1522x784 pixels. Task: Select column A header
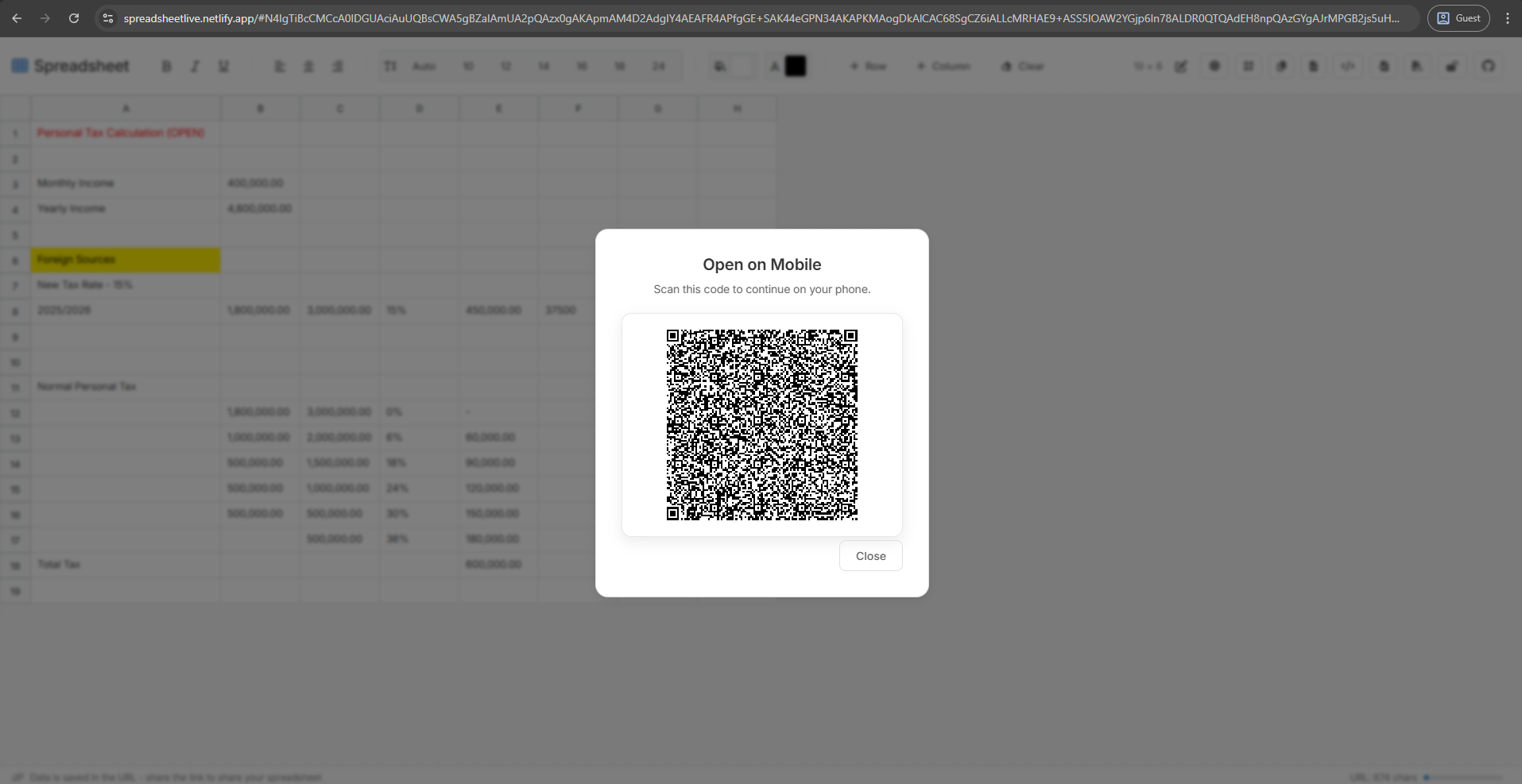(x=126, y=108)
